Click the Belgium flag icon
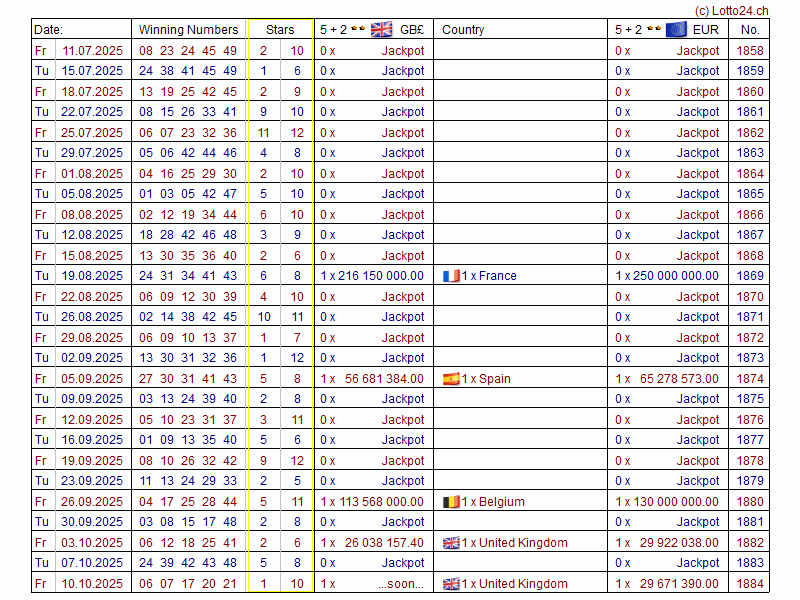 [x=451, y=502]
